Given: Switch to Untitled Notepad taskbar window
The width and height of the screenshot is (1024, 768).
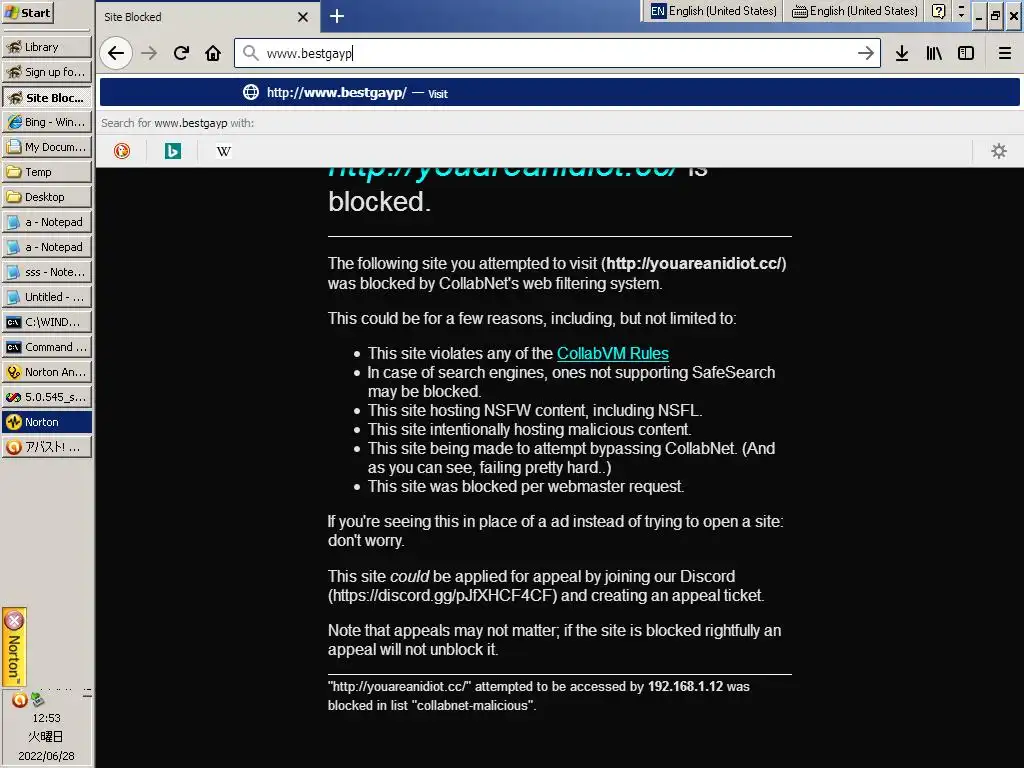Looking at the screenshot, I should (x=47, y=296).
